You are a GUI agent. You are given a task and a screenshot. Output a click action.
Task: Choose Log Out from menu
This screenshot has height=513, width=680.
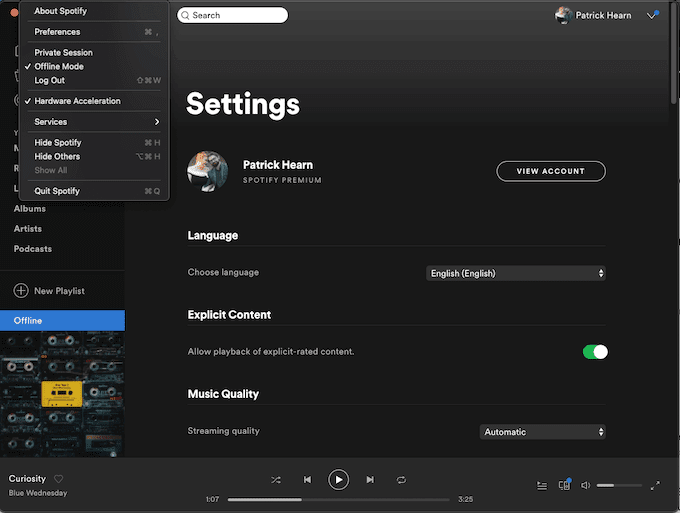tap(94, 80)
